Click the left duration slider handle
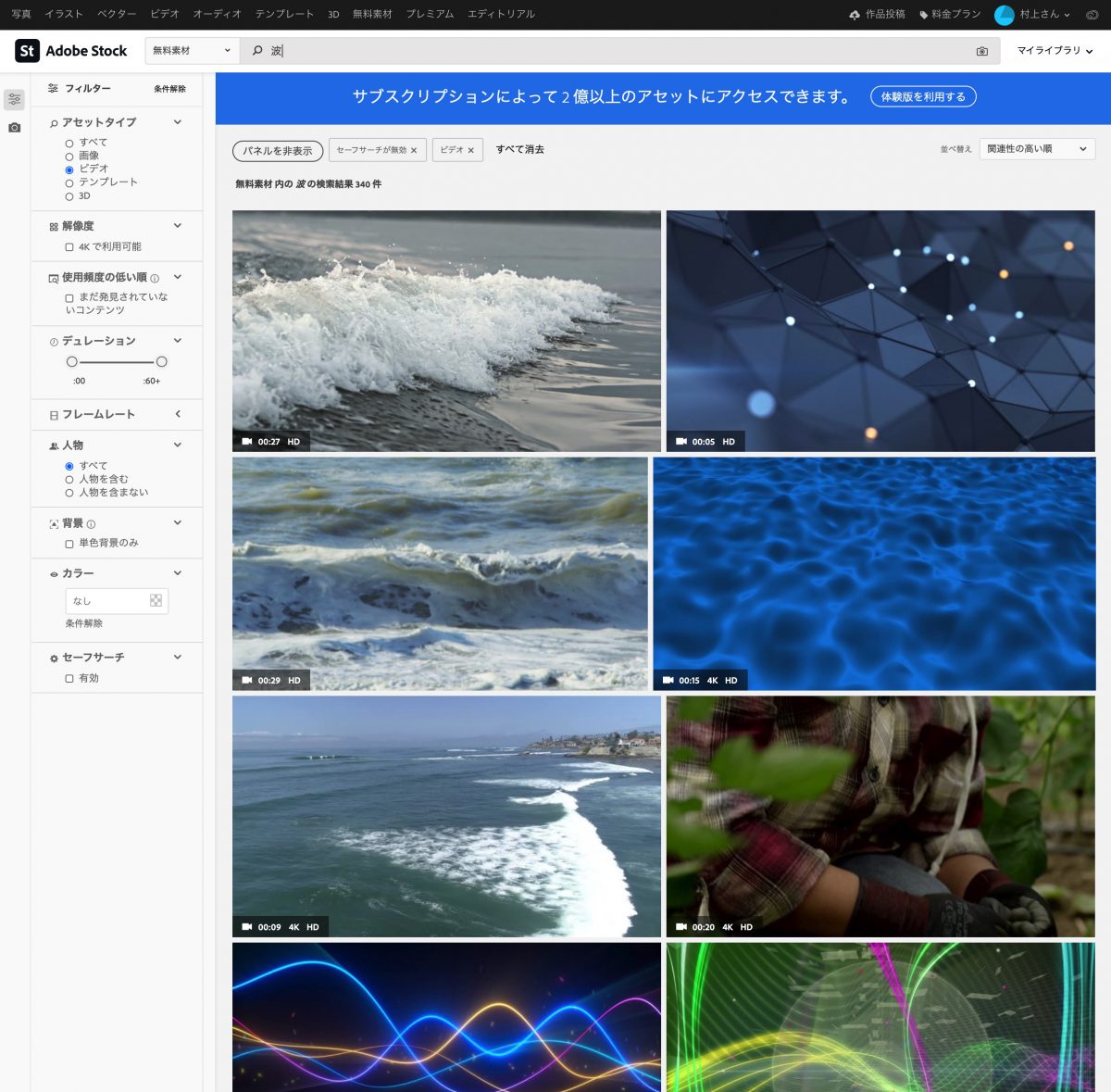 [72, 362]
